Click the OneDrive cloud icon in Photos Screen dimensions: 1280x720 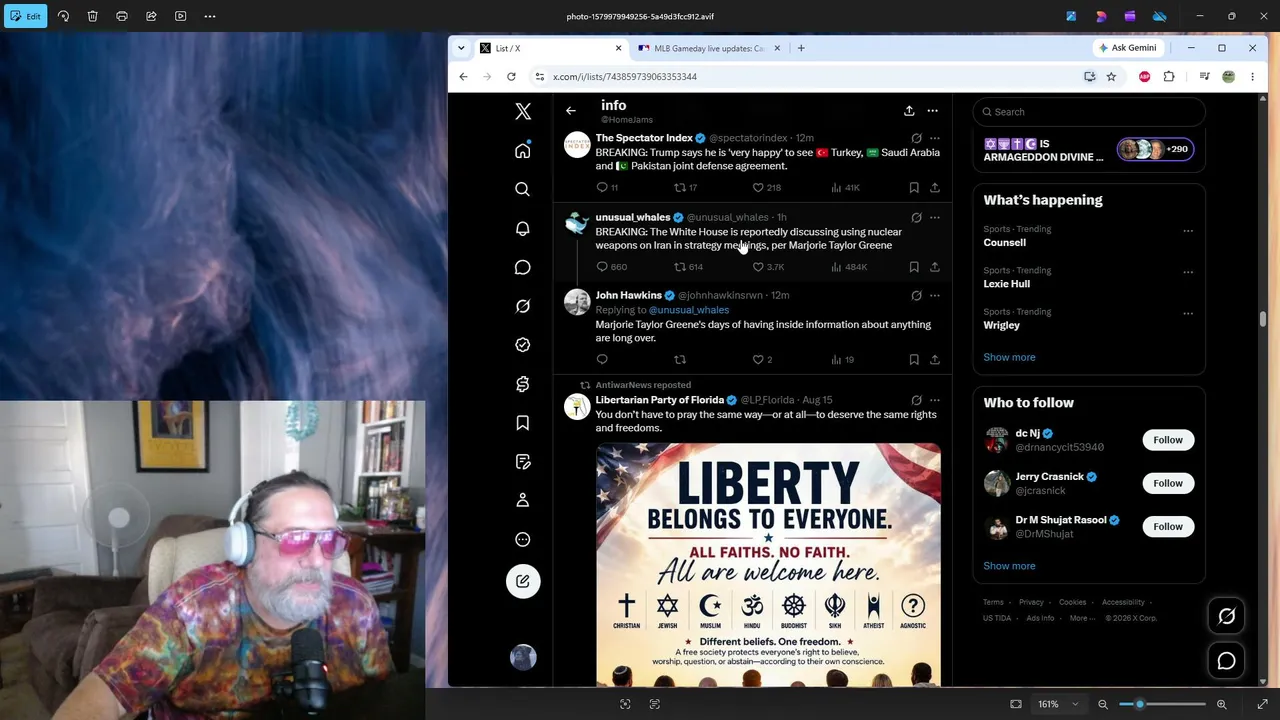coord(1159,16)
